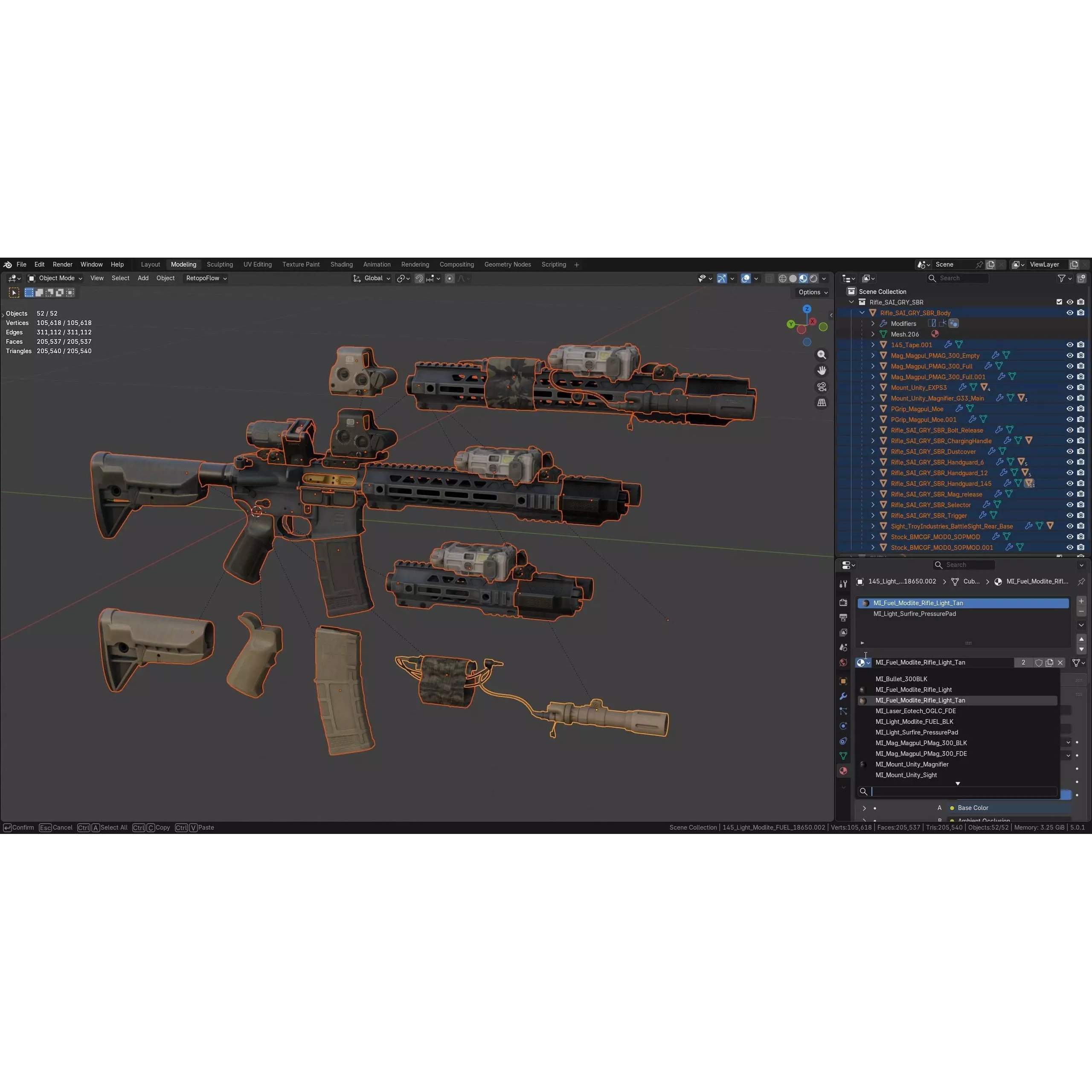Disable render visibility for Mag_Magpul_PMAG_300_Empty
Screen dimensions: 1092x1092
(x=1081, y=355)
